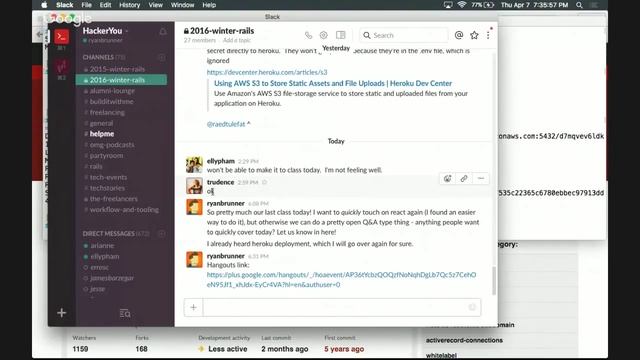
Task: Add a new team with plus icon
Action: 62,313
